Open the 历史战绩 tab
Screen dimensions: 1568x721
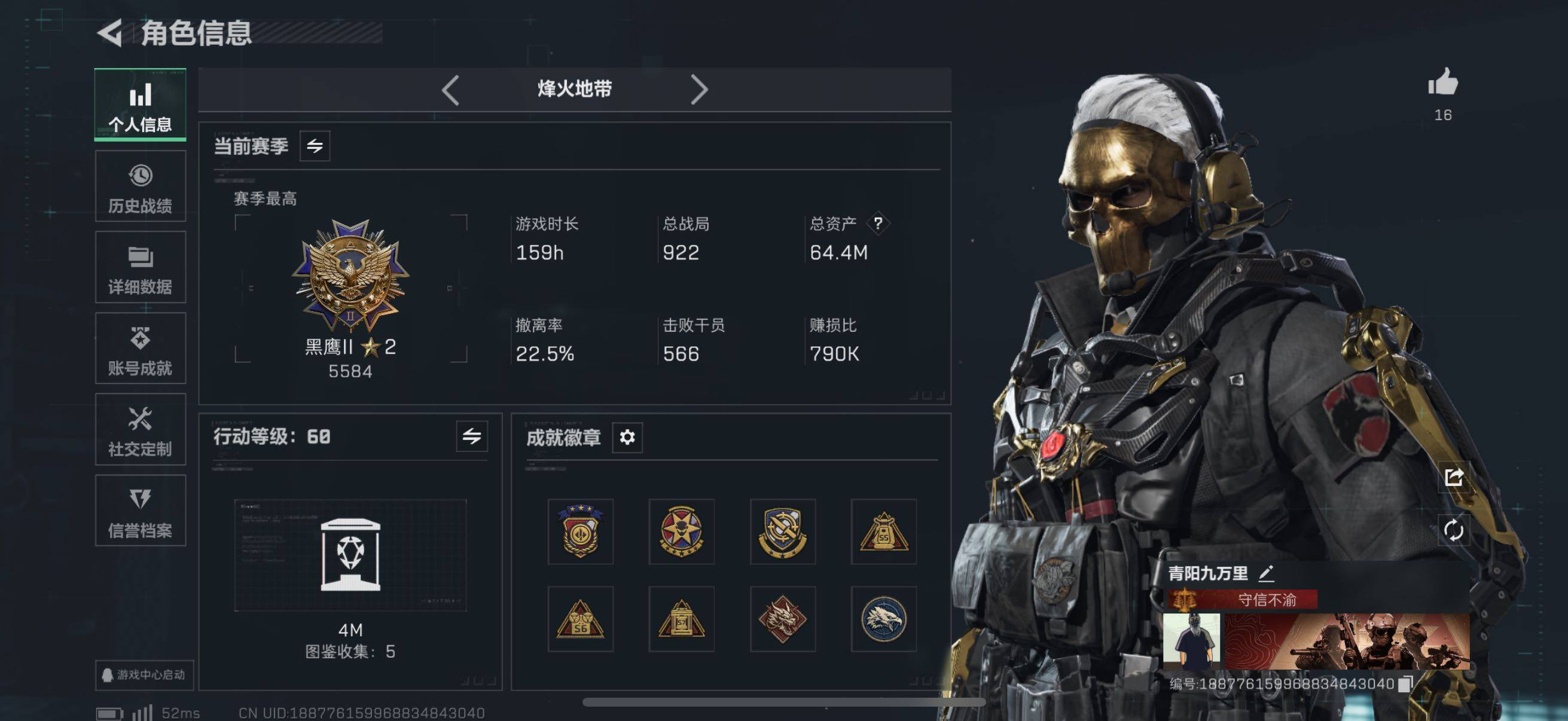coord(141,186)
